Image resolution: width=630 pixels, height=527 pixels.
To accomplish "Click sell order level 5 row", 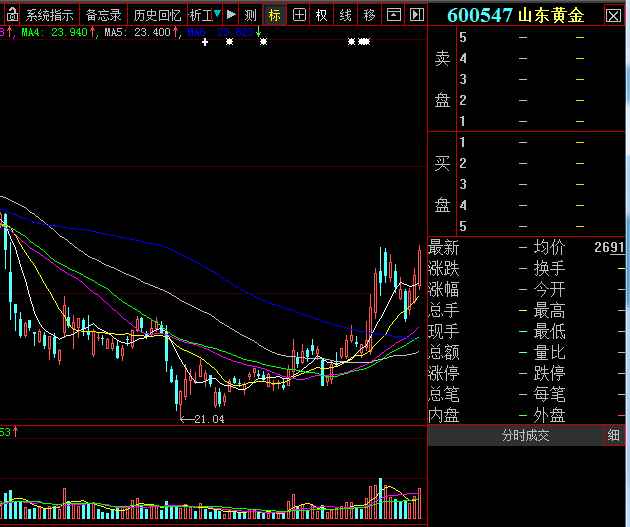I will 541,37.
